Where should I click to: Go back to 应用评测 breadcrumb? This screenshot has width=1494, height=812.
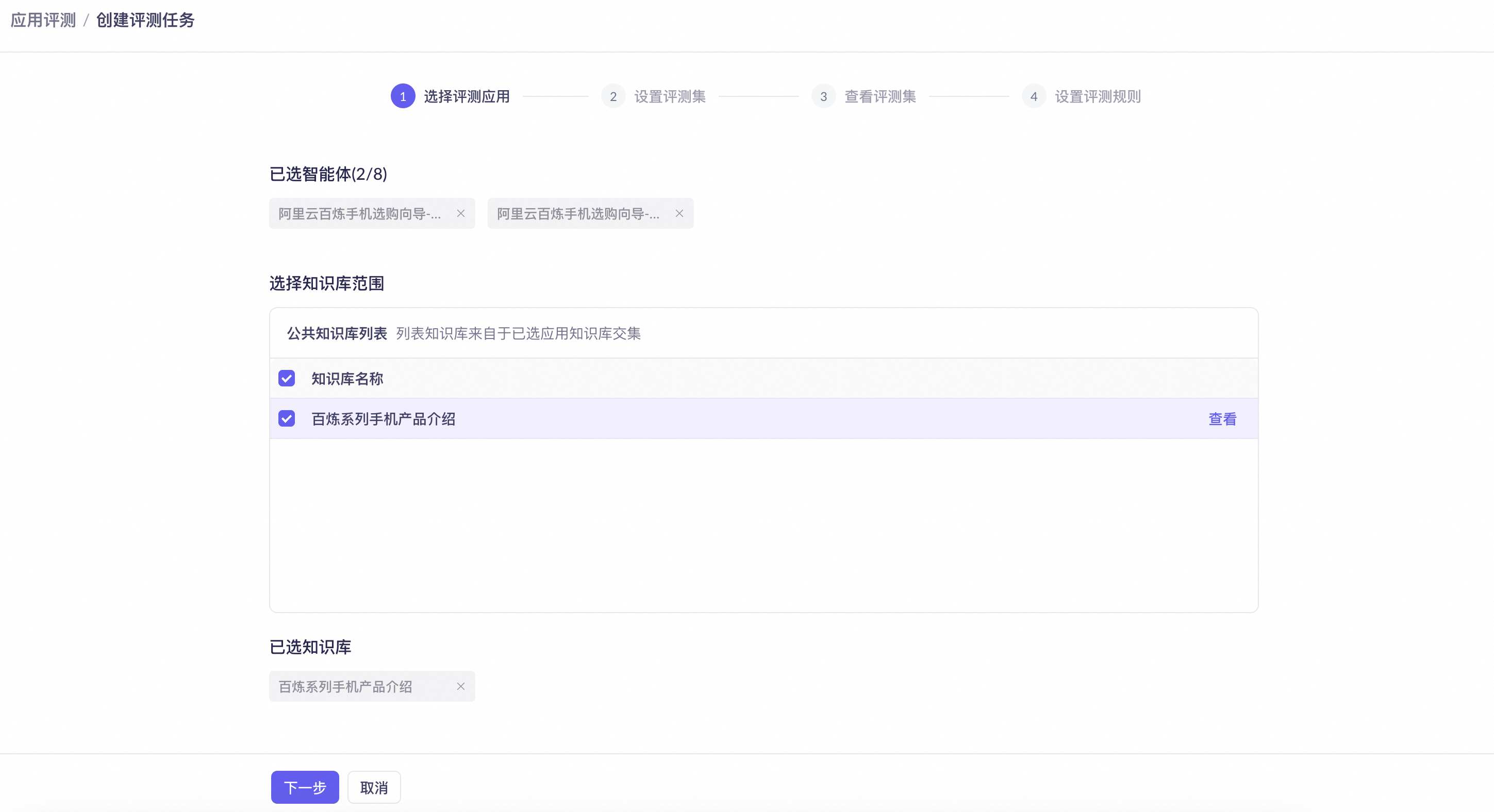(43, 20)
